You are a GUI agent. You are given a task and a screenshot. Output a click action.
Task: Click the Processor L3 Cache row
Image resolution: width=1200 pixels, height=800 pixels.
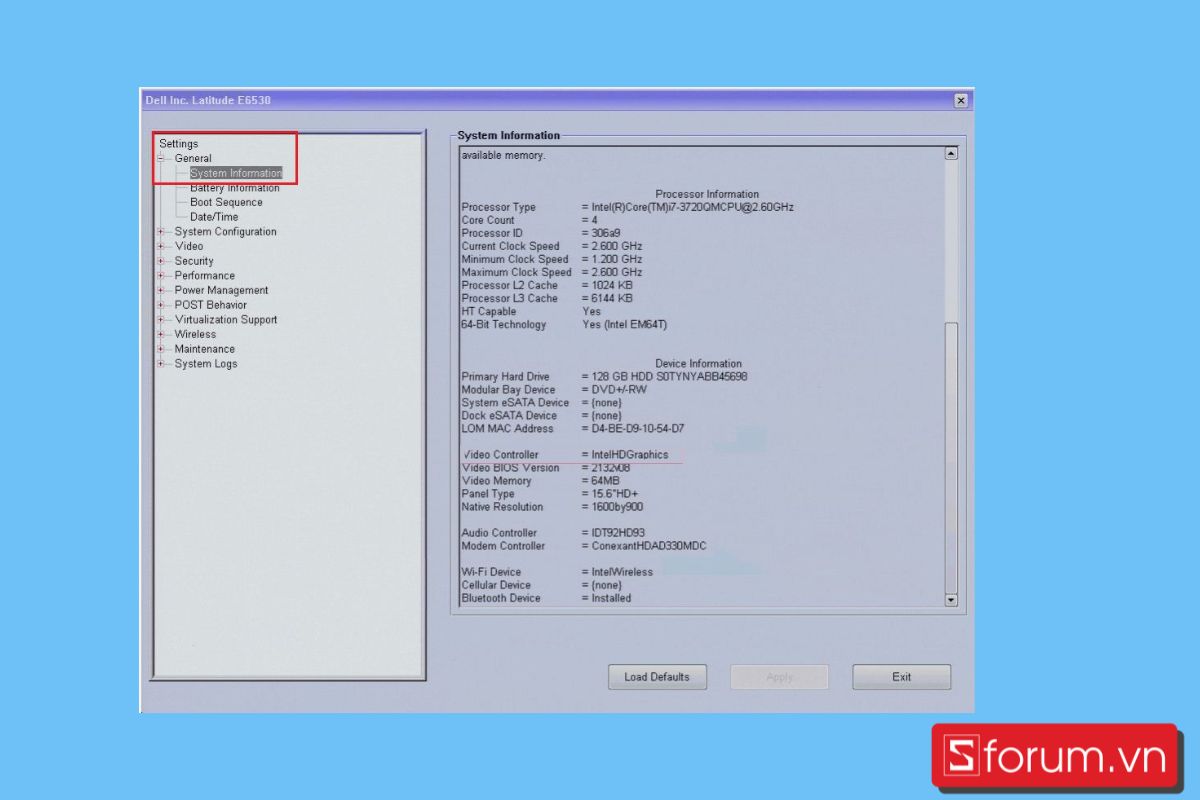coord(547,298)
